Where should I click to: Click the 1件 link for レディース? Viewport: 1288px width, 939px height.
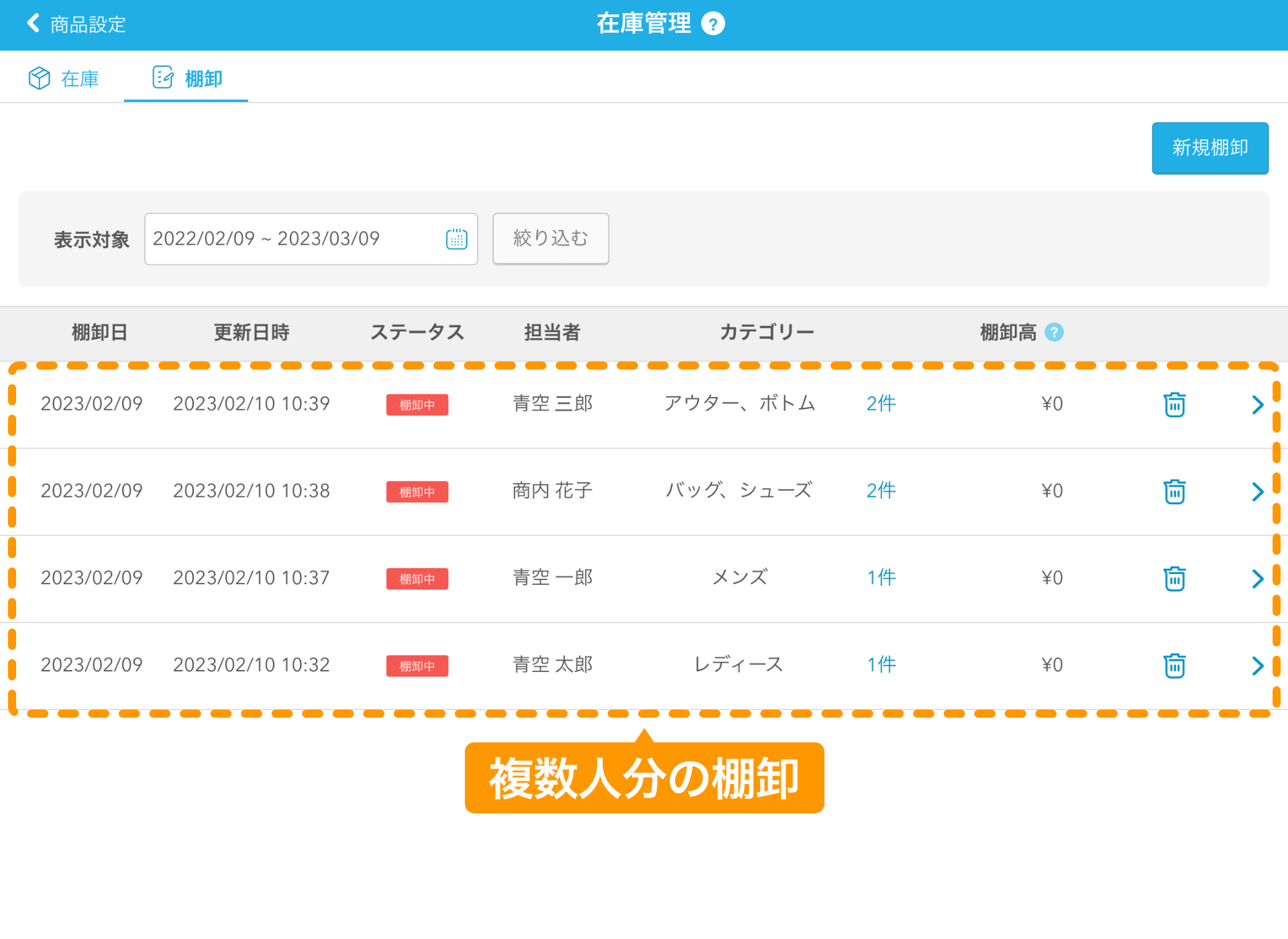[x=881, y=665]
